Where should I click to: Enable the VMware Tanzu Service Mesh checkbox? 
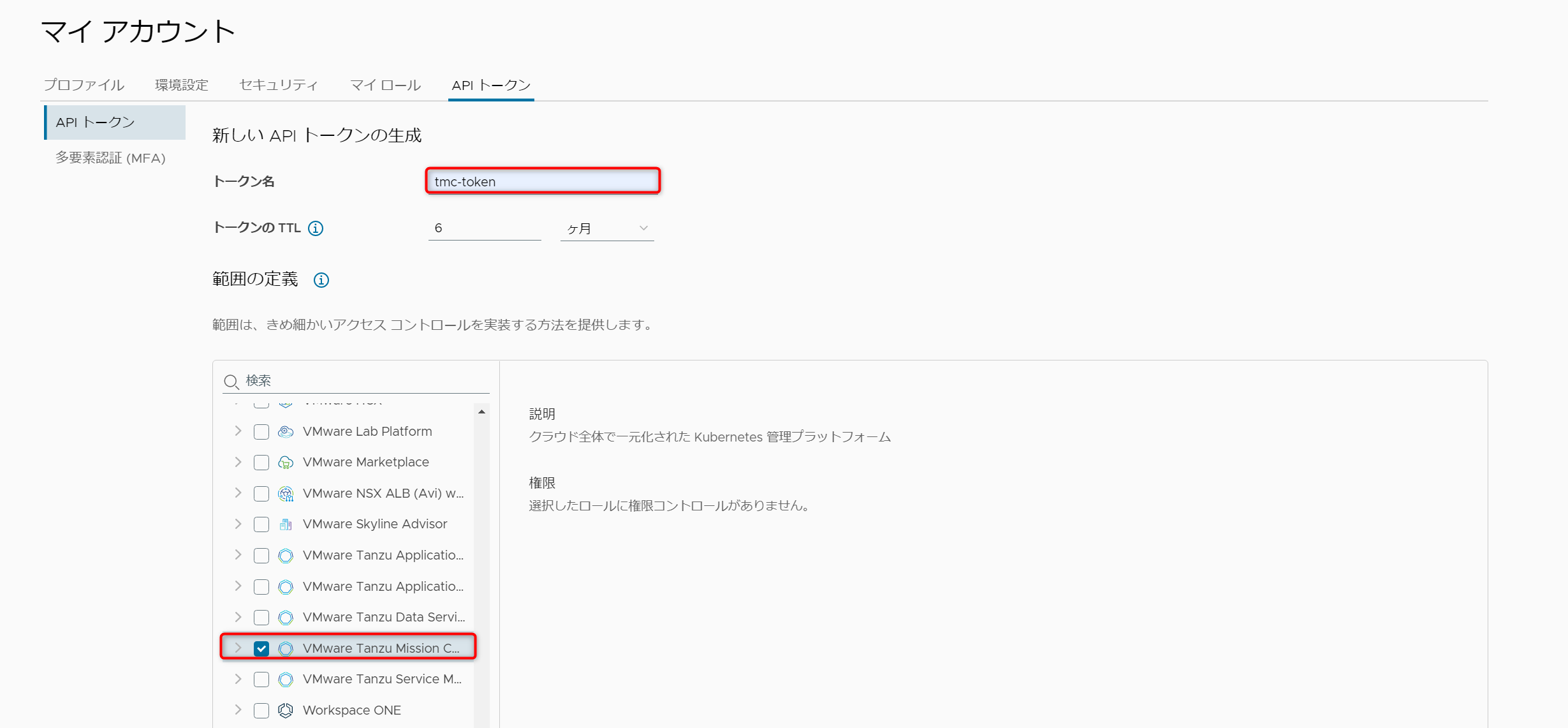pos(261,680)
